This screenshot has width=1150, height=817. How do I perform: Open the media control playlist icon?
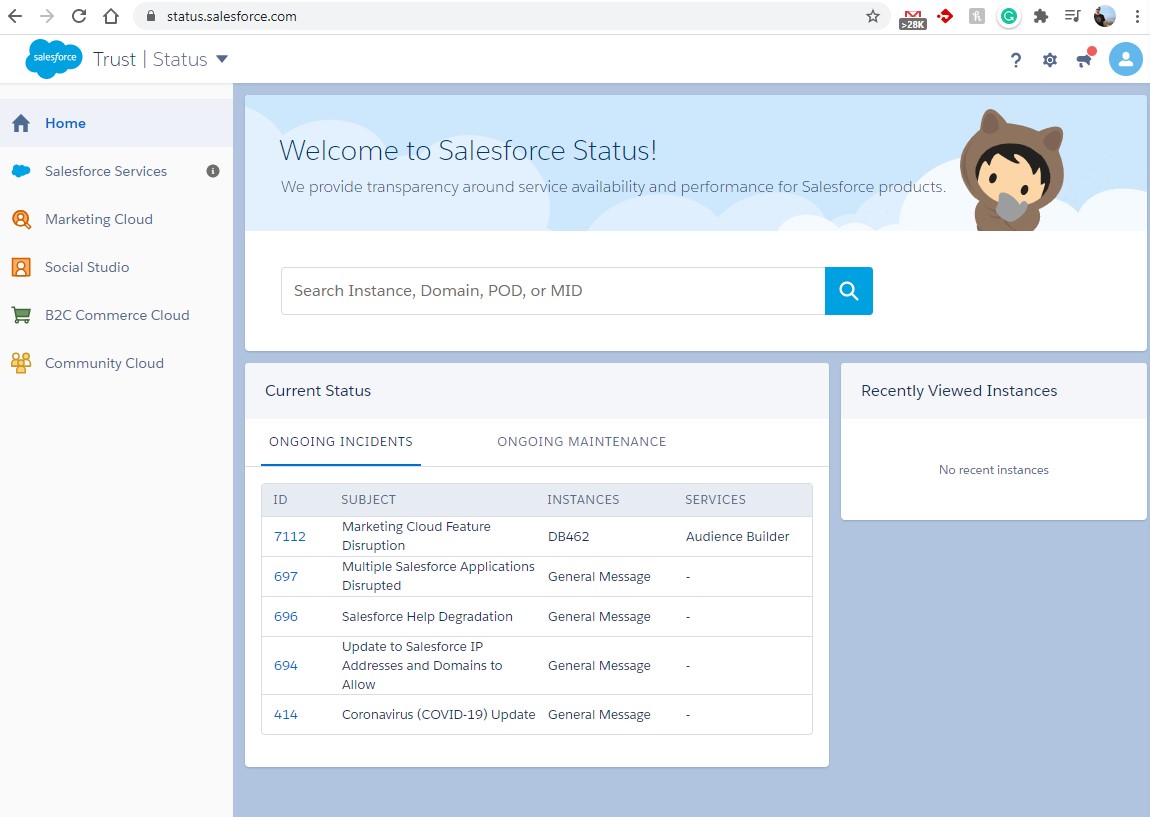tap(1072, 16)
